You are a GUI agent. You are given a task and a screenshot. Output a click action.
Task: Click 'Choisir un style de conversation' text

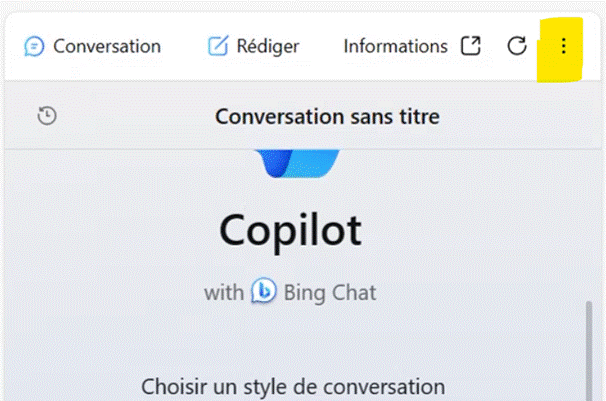[293, 387]
